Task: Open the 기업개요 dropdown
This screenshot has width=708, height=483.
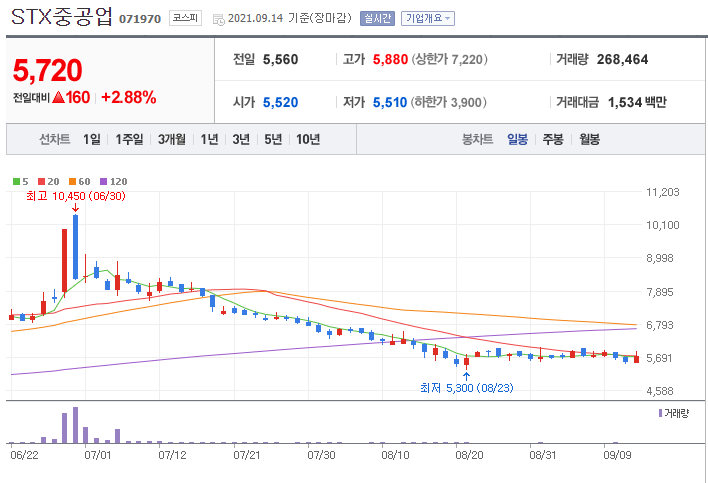Action: [x=428, y=19]
